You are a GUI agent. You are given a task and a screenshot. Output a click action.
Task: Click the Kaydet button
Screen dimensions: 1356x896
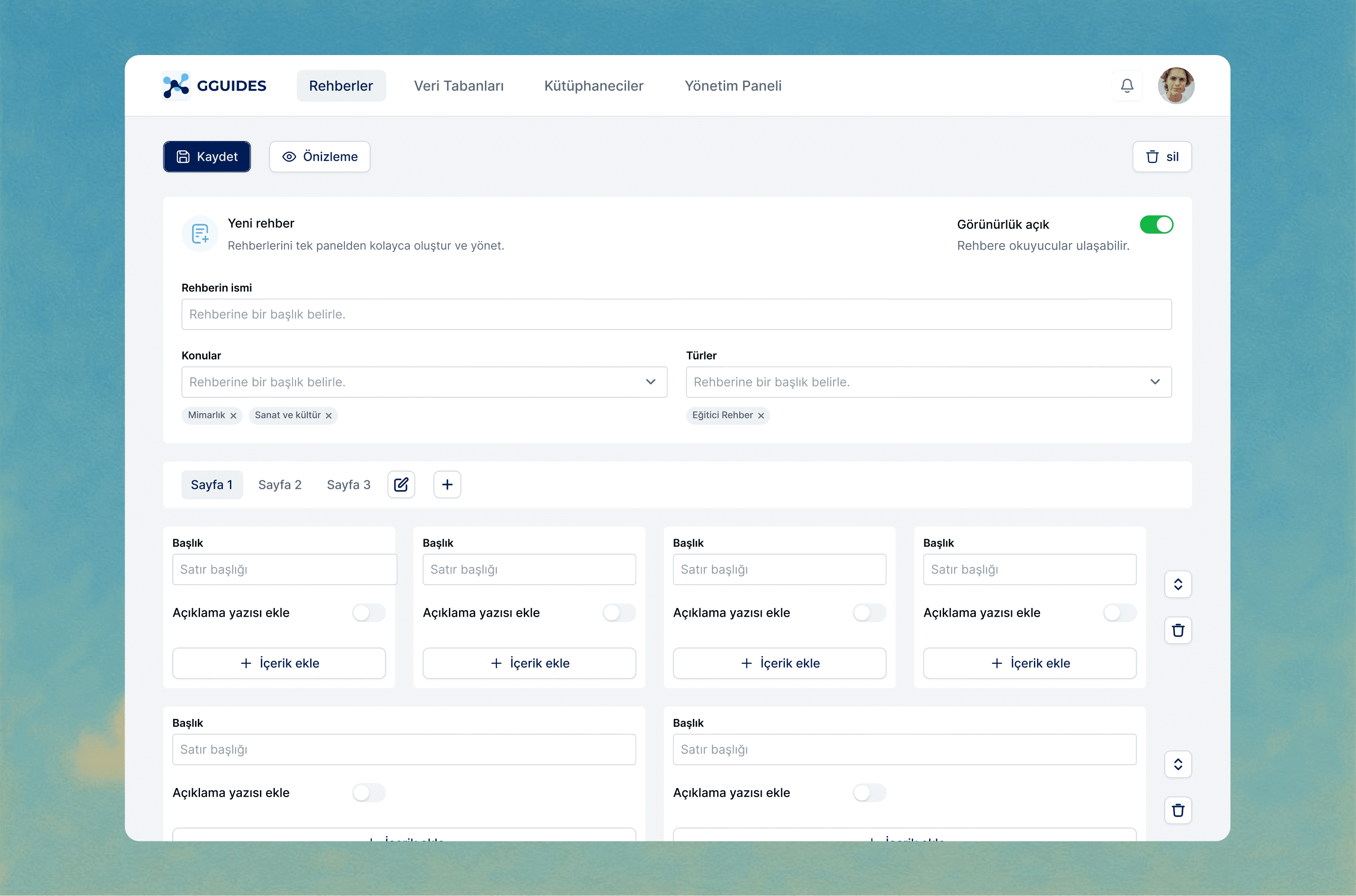pyautogui.click(x=207, y=156)
